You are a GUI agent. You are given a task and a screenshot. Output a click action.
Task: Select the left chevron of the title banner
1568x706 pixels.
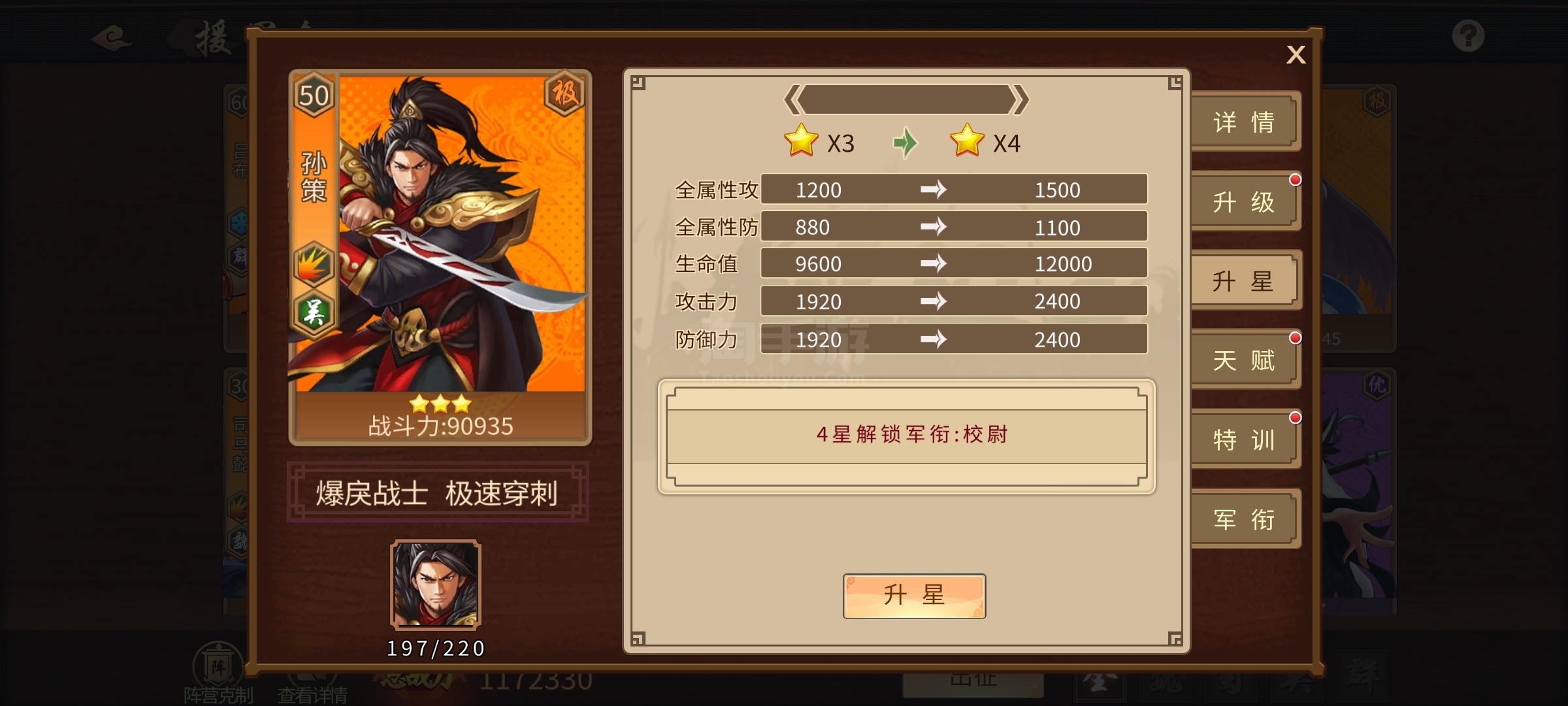(x=792, y=100)
